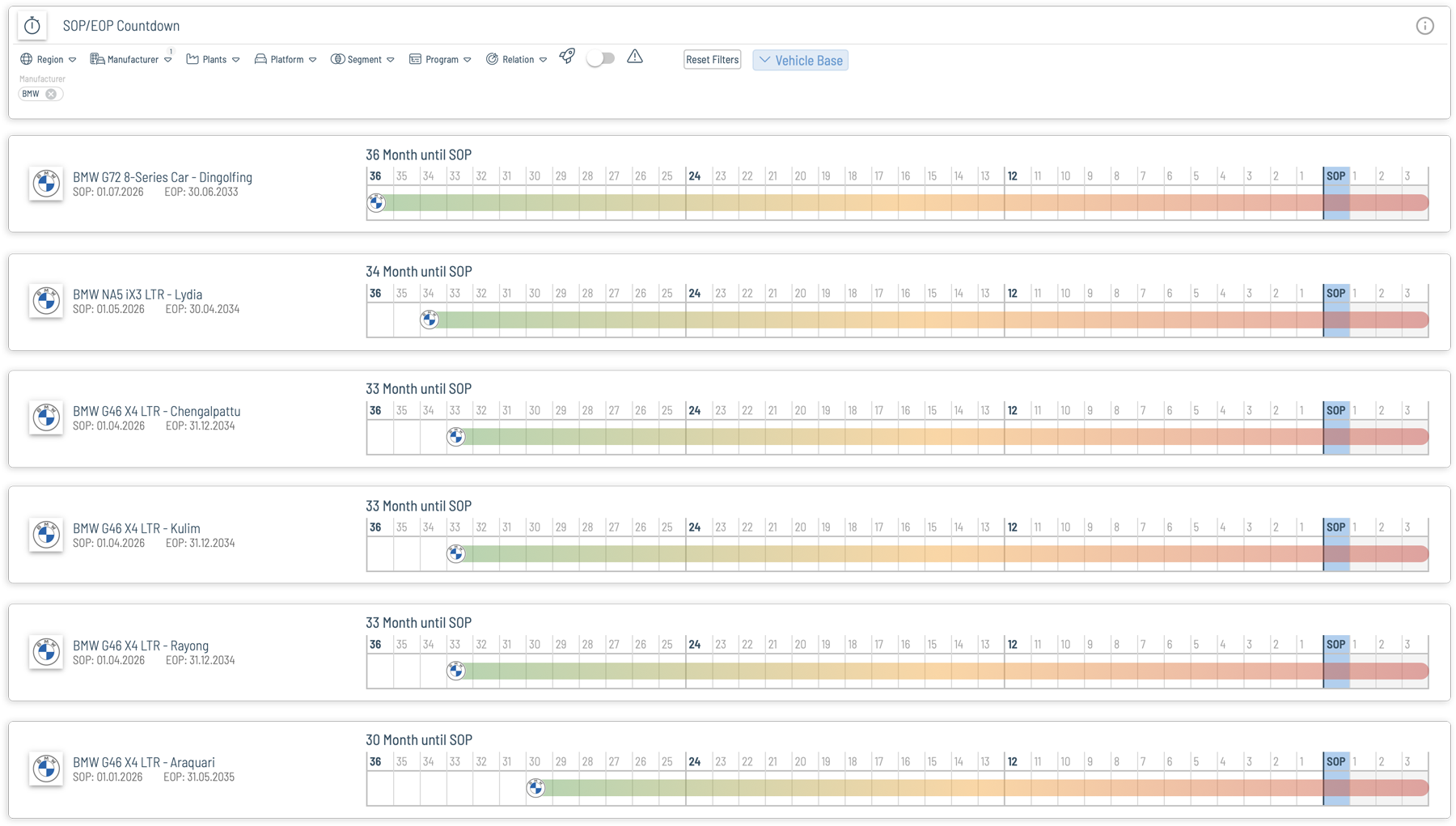Image resolution: width=1456 pixels, height=826 pixels.
Task: Click month 24 header in the Lydia timeline
Action: pyautogui.click(x=695, y=293)
